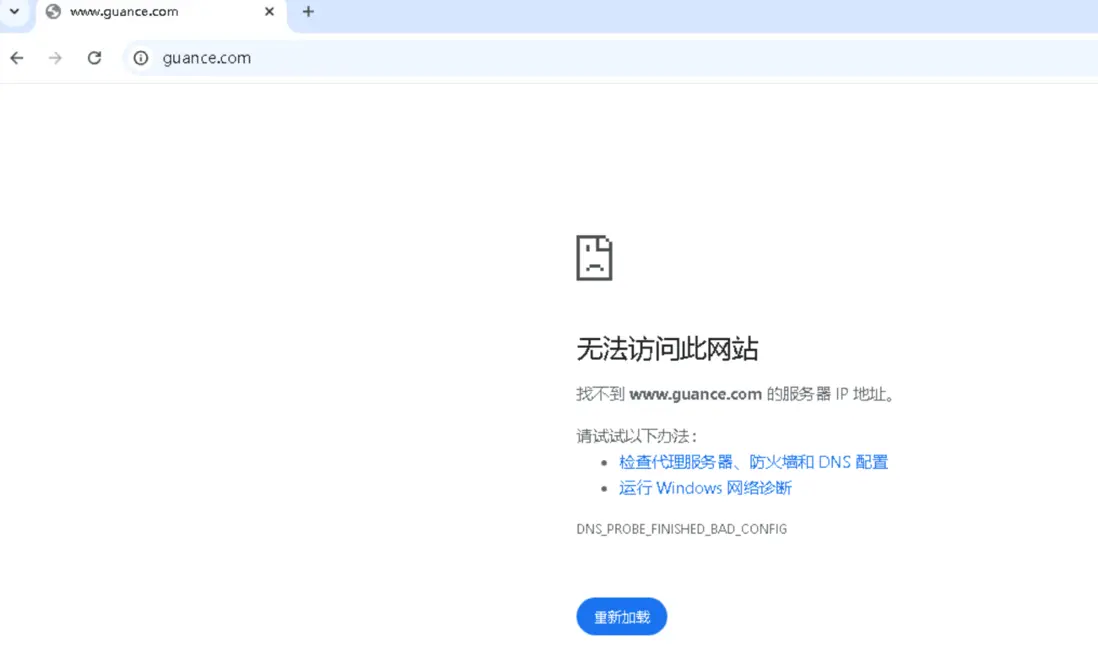
Task: Close the www.guance.com tab
Action: (x=268, y=12)
